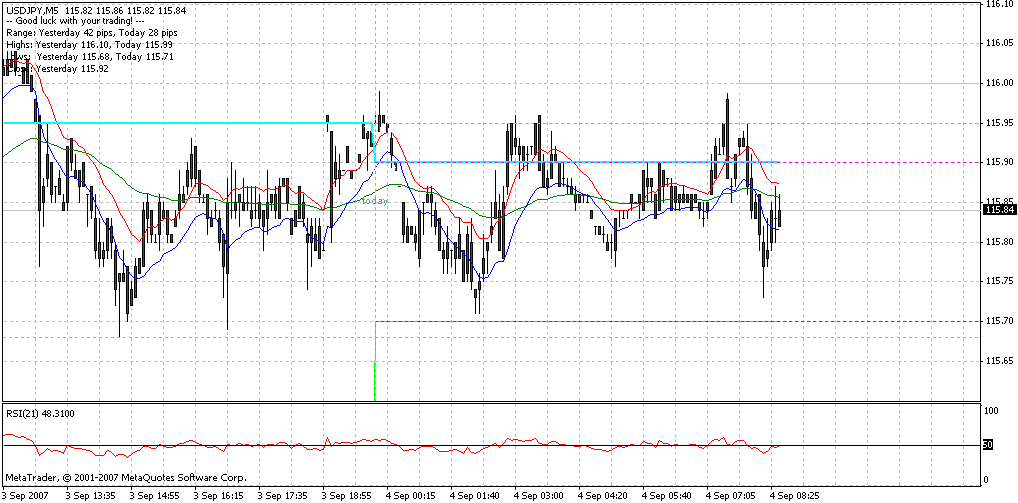Click the RSI 100 scale label
1018x503 pixels.
click(991, 411)
